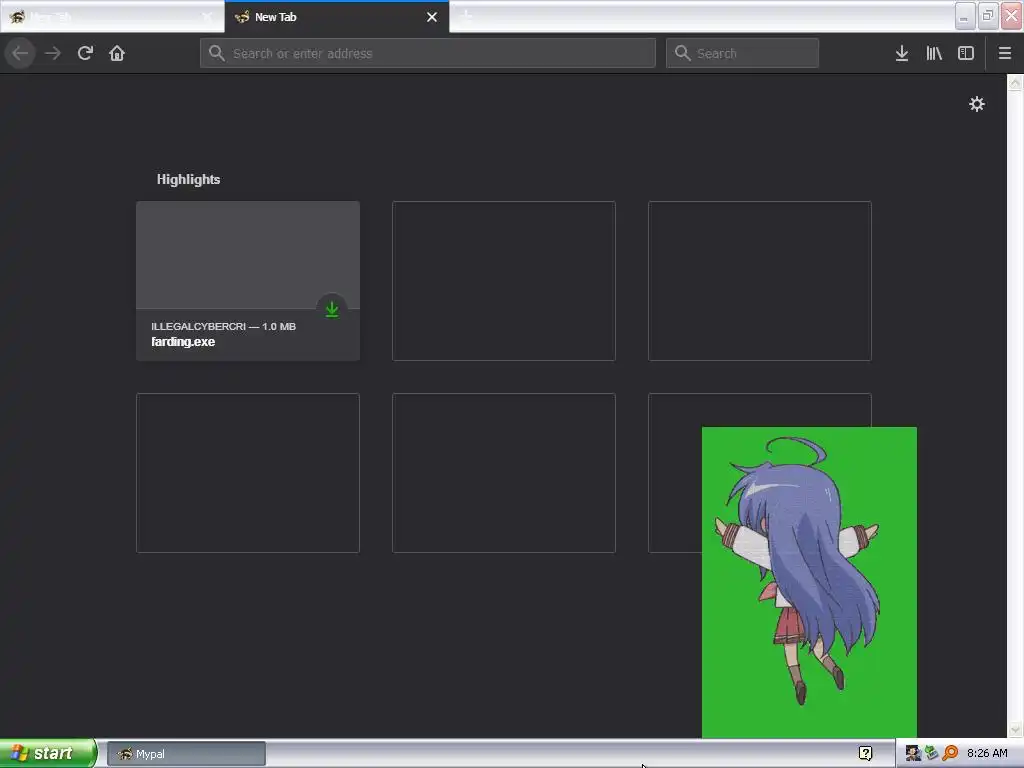Open a new tab with plus button
The height and width of the screenshot is (768, 1024).
pyautogui.click(x=466, y=16)
